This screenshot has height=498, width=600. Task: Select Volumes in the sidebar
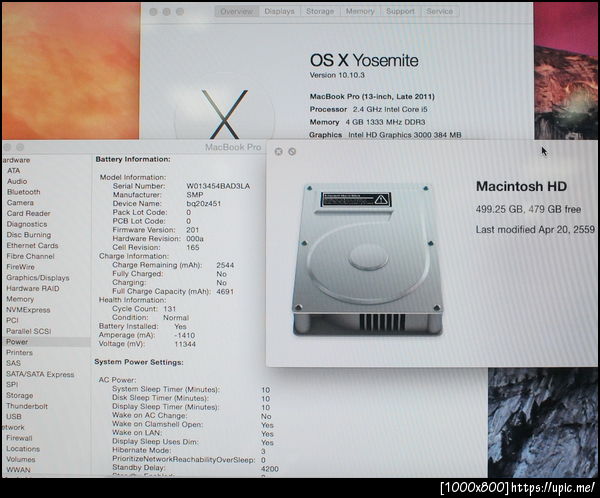pos(21,459)
